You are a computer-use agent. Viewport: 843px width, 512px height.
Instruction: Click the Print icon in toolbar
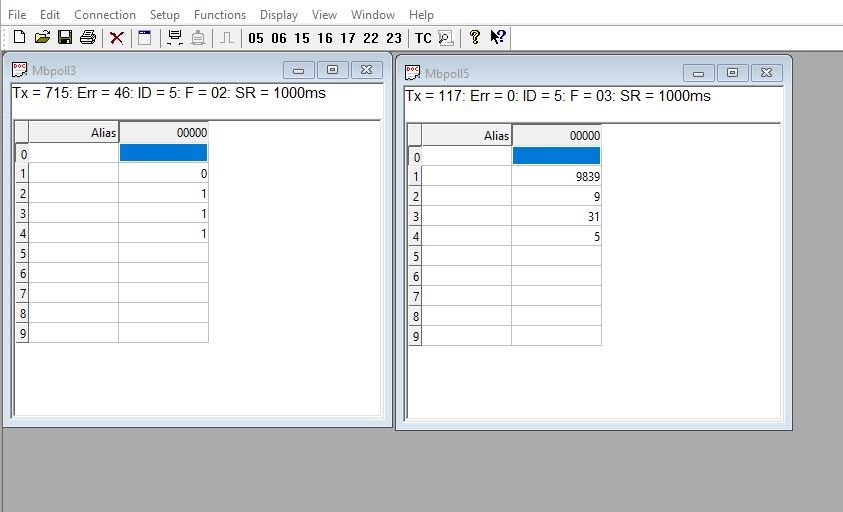pos(88,38)
